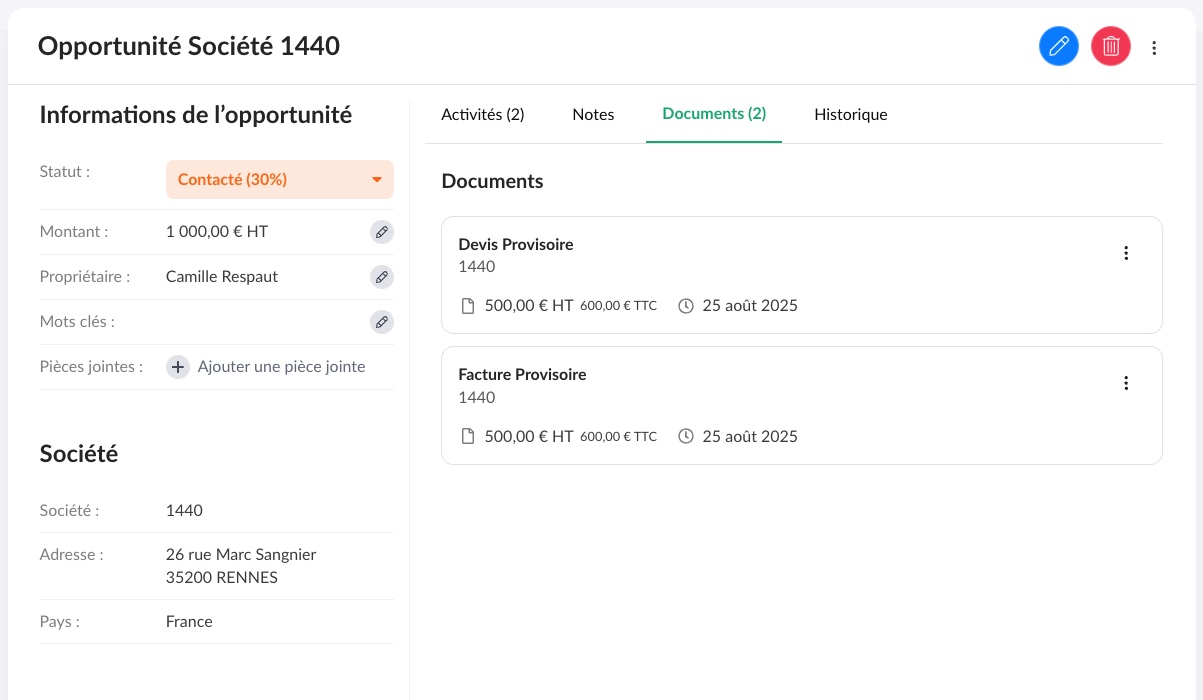Switch to the Activités (2) tab
1203x700 pixels.
pyautogui.click(x=483, y=115)
